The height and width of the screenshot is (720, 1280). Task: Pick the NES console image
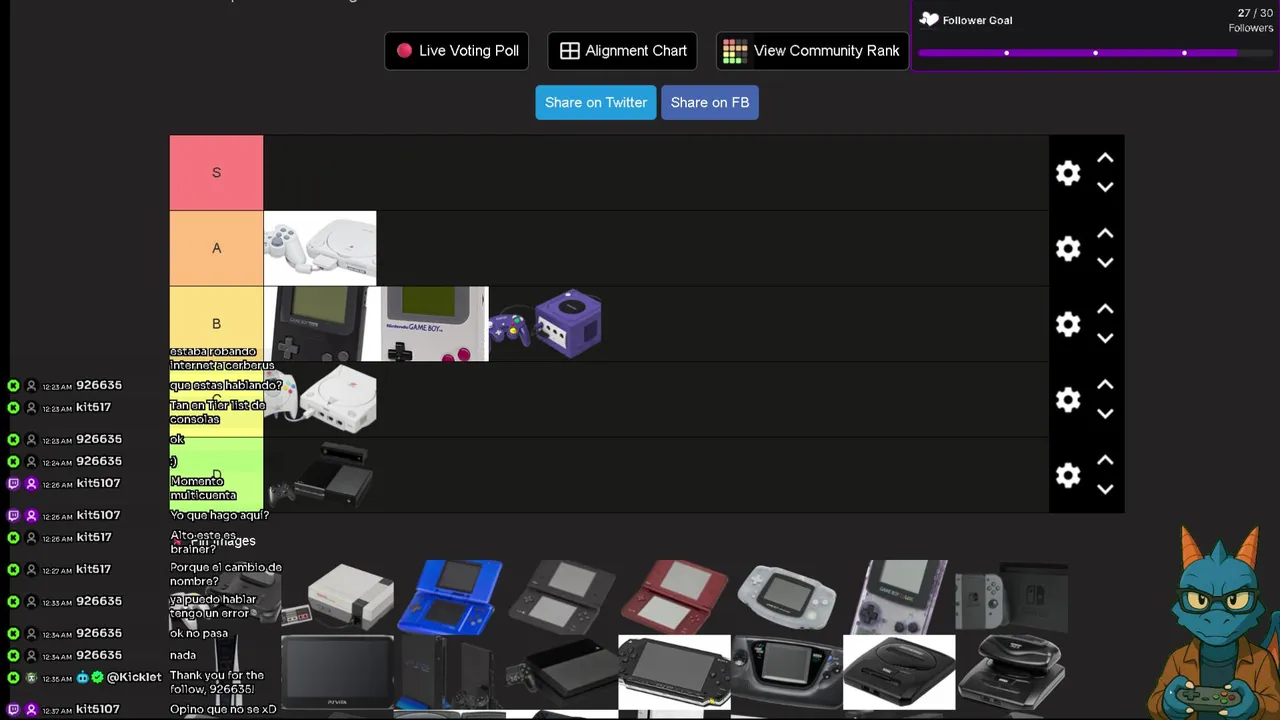337,597
